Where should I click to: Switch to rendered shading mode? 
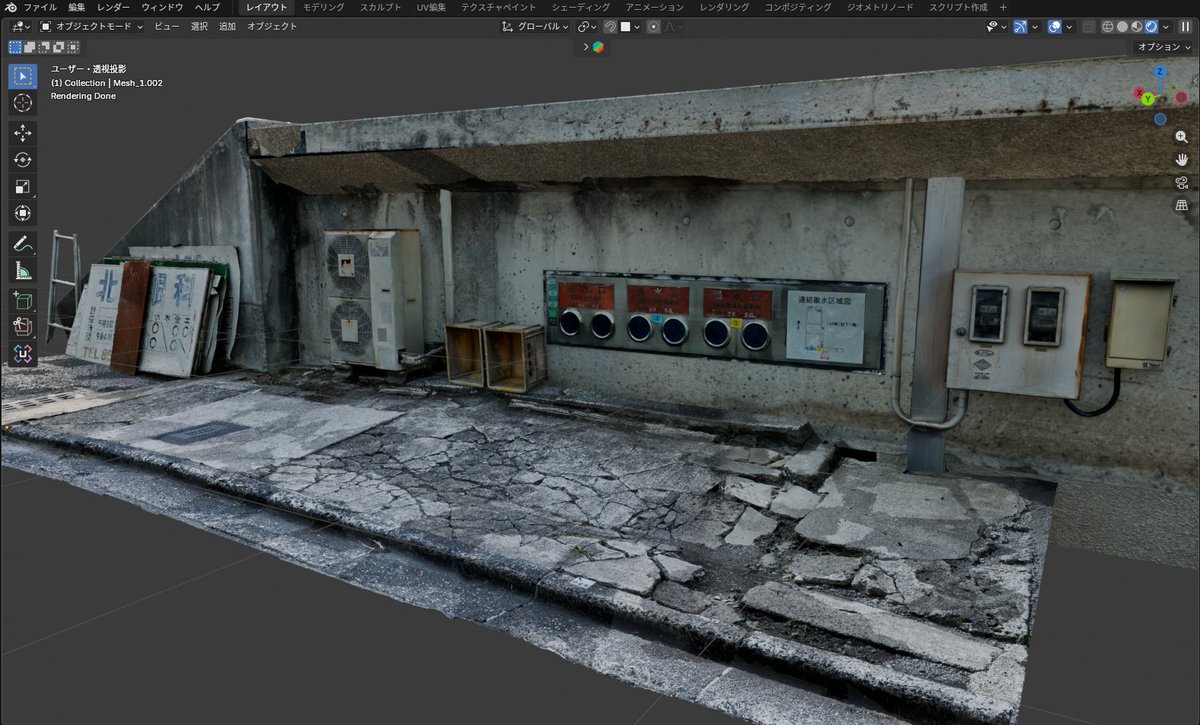1151,27
